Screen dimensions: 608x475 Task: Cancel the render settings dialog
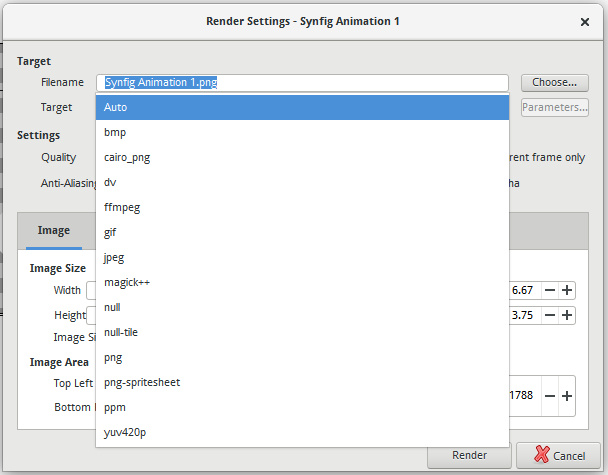pyautogui.click(x=559, y=455)
